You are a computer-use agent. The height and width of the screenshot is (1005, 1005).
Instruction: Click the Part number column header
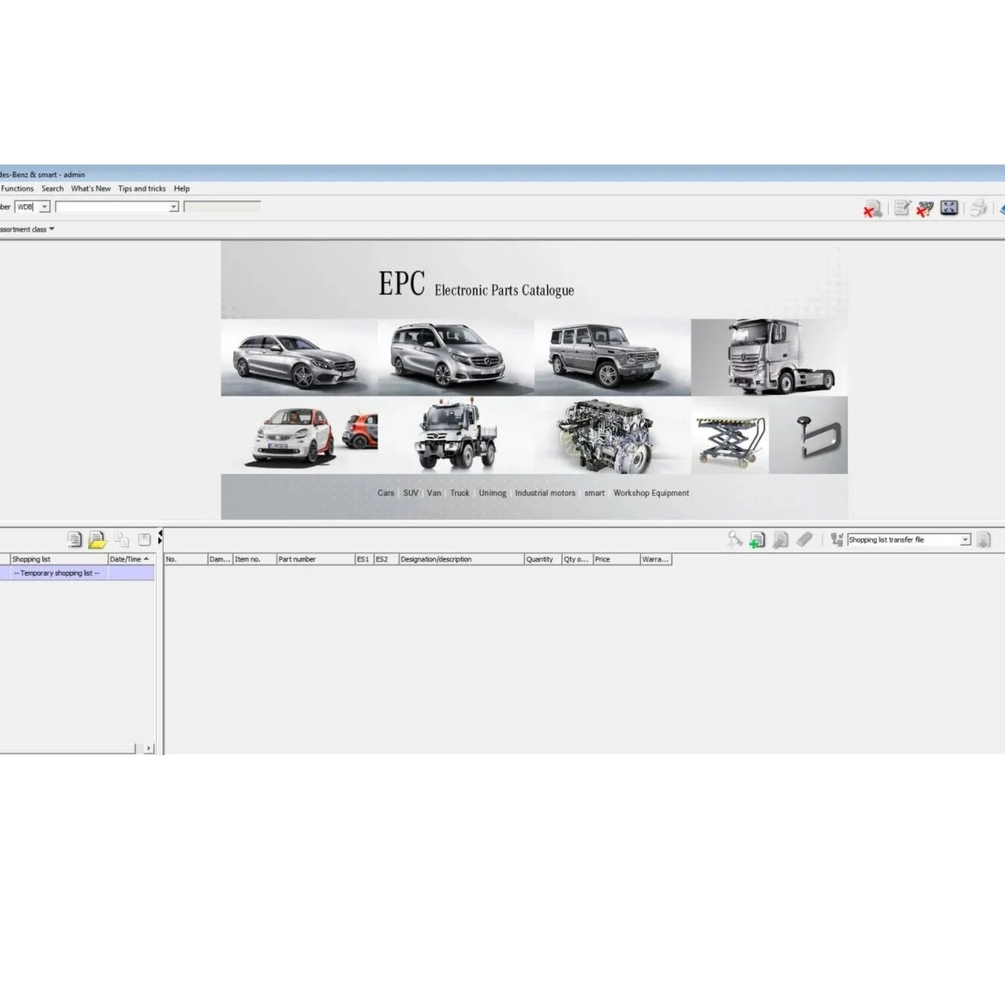315,559
